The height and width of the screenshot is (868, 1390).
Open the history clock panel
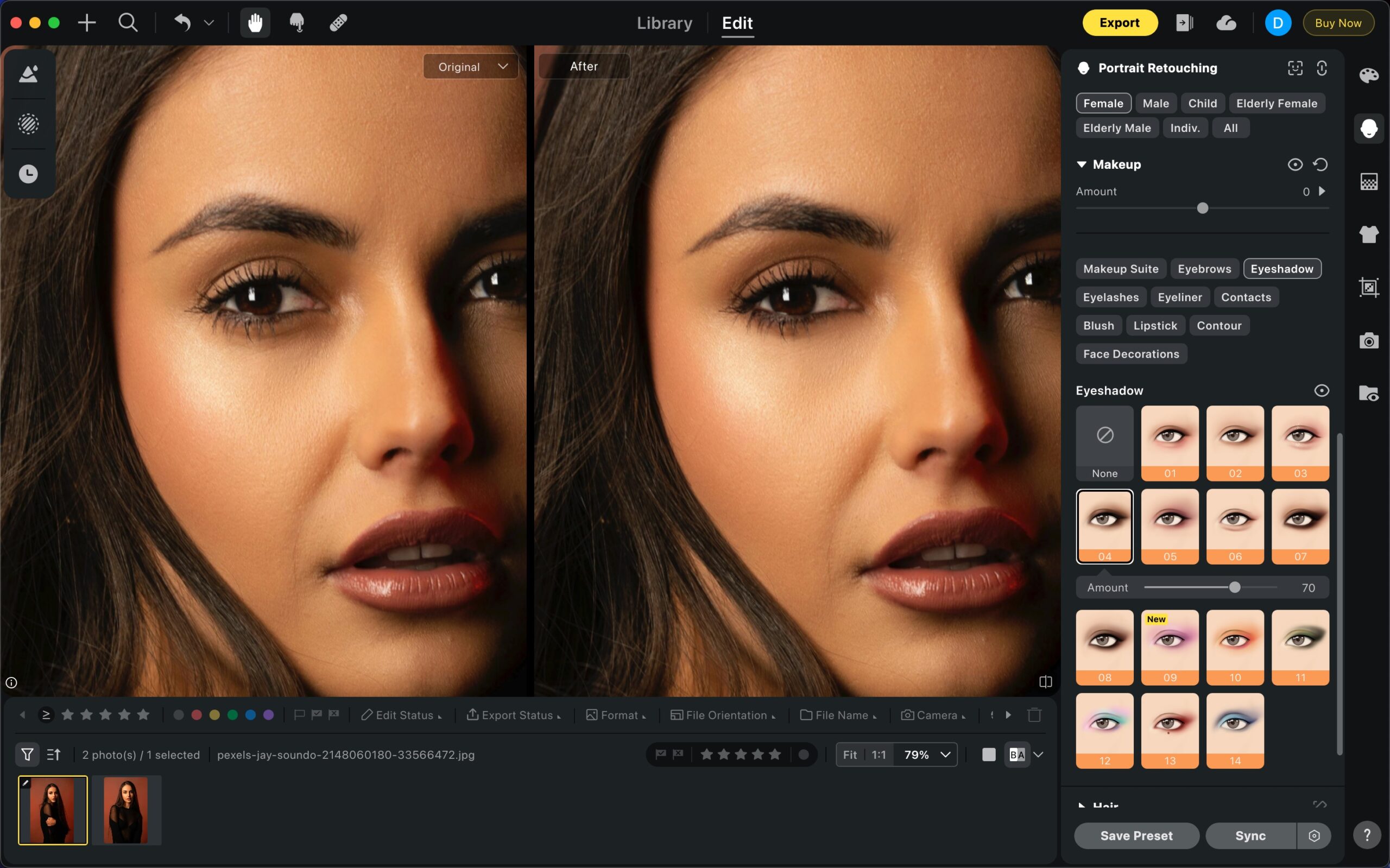tap(28, 174)
